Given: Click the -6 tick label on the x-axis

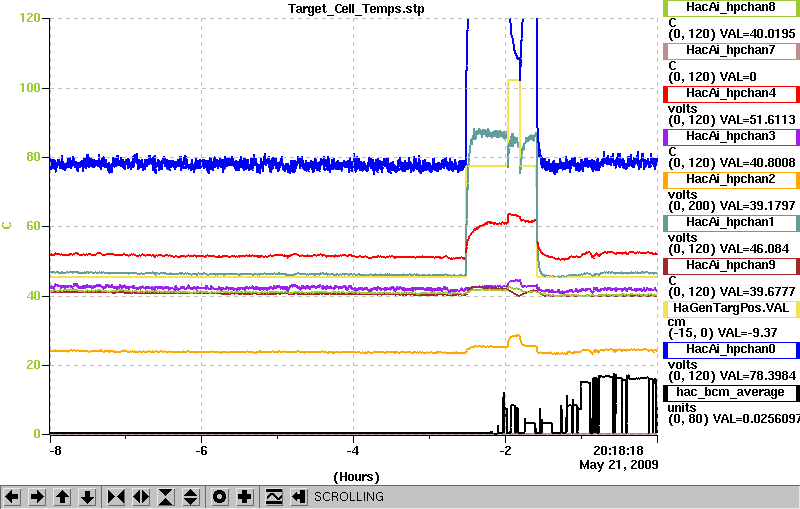Looking at the screenshot, I should point(202,451).
